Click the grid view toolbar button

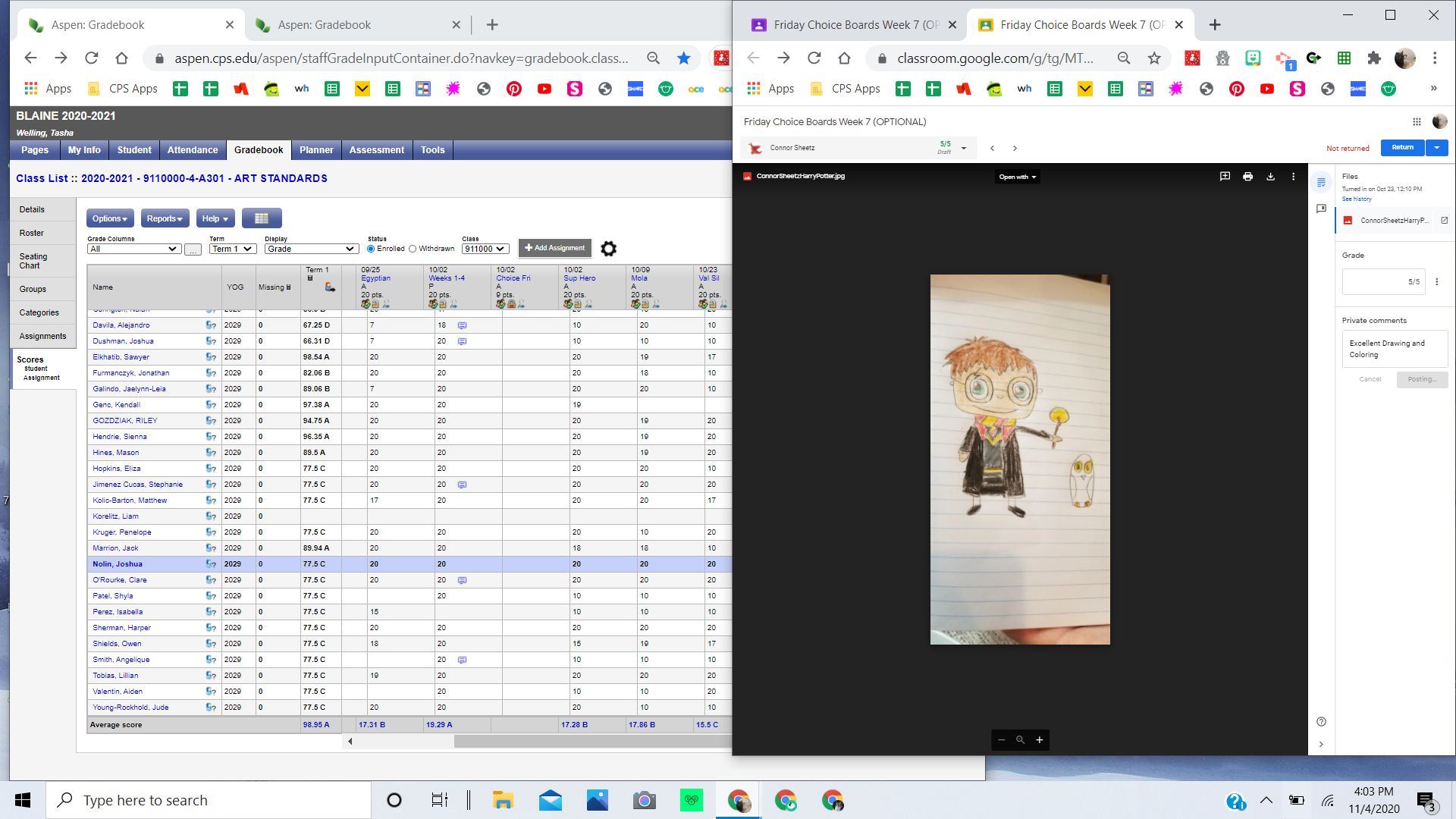coord(262,218)
